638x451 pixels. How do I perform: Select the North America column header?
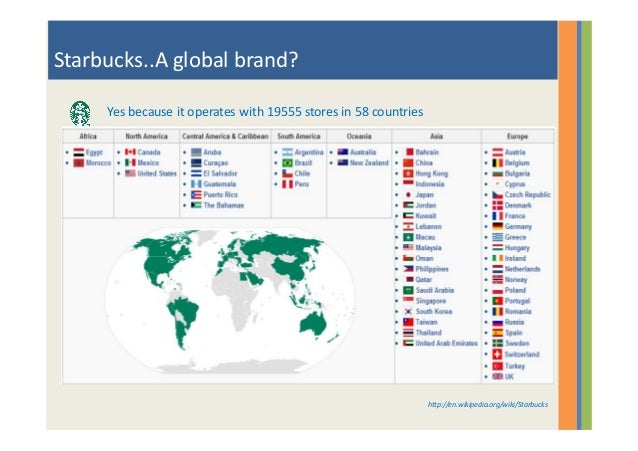click(x=146, y=136)
